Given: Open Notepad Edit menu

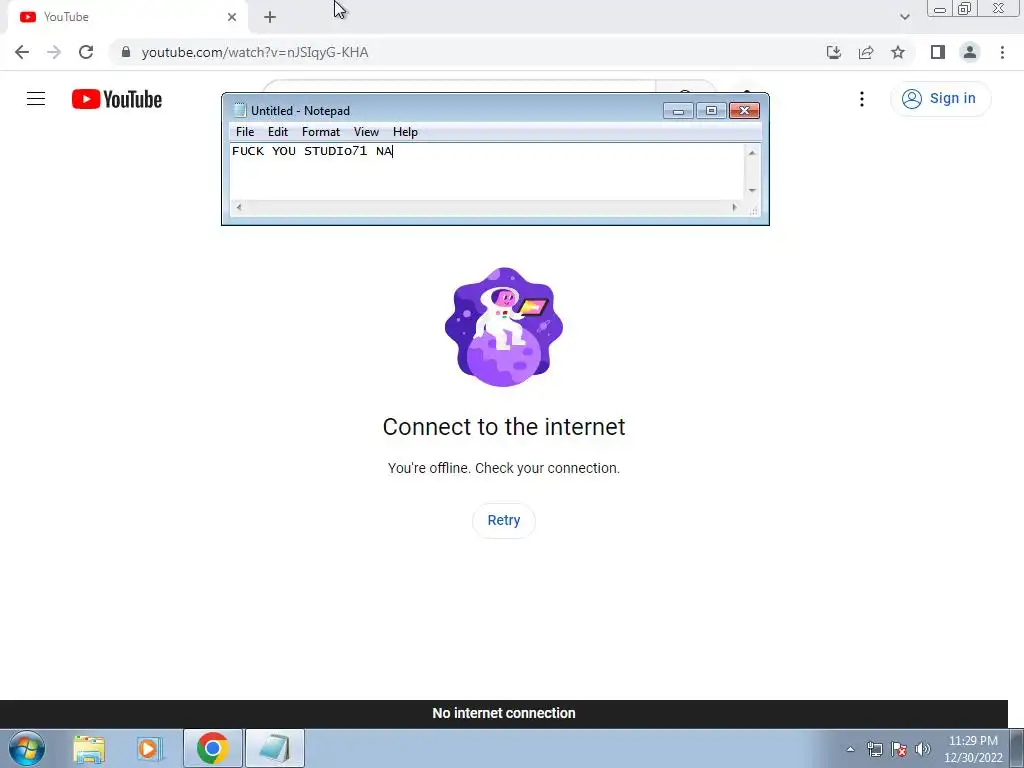Looking at the screenshot, I should coord(278,132).
